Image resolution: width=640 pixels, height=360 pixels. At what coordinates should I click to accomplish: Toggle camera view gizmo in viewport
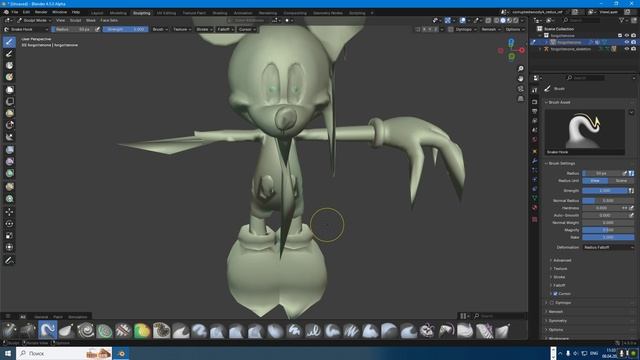pos(520,89)
